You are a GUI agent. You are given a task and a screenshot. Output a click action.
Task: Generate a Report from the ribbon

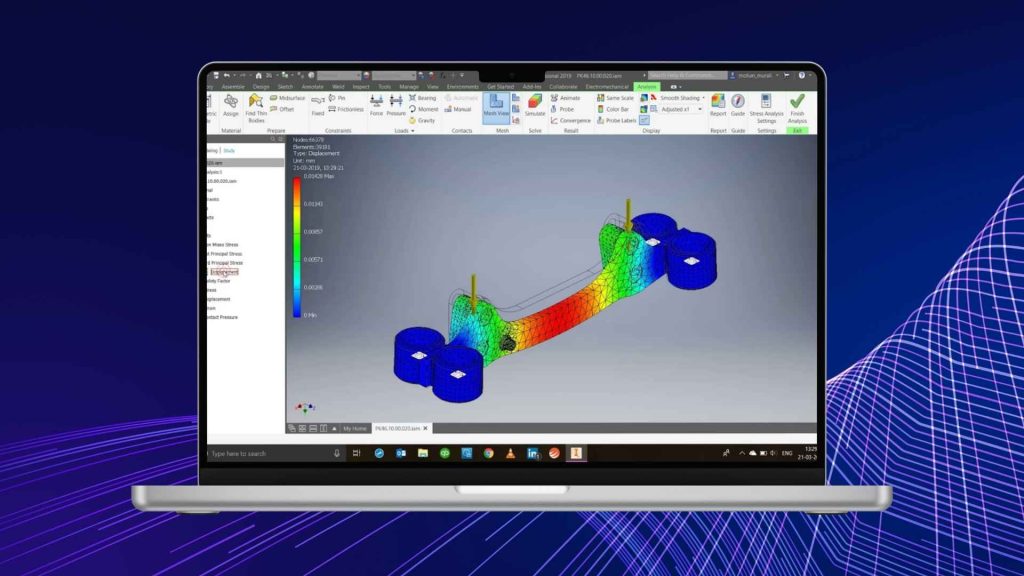pyautogui.click(x=718, y=105)
